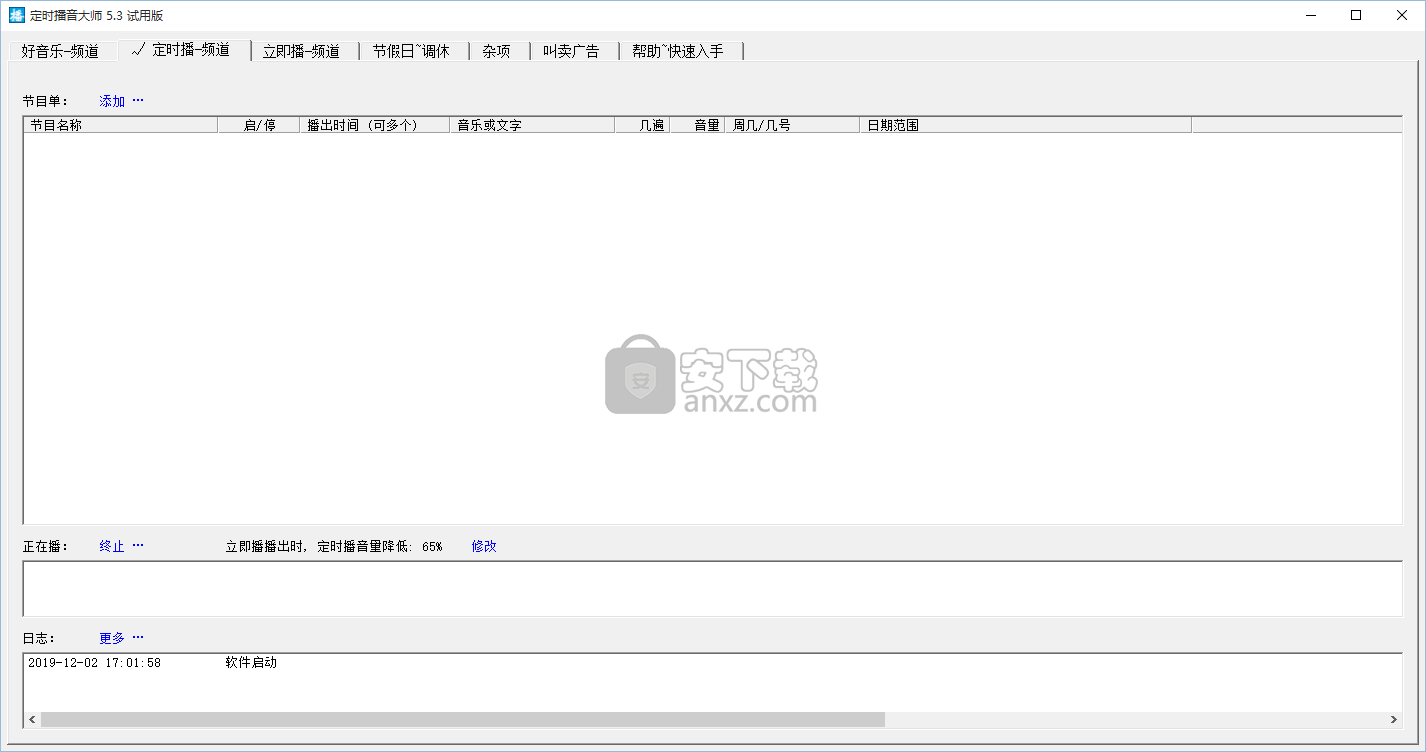Click the log scrollbar left arrow
1426x752 pixels.
coord(32,719)
